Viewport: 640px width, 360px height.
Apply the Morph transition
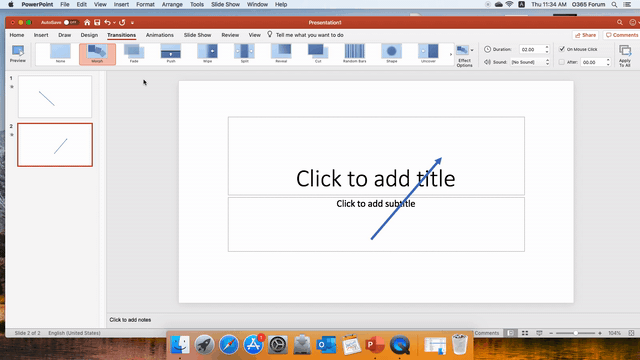pyautogui.click(x=97, y=54)
